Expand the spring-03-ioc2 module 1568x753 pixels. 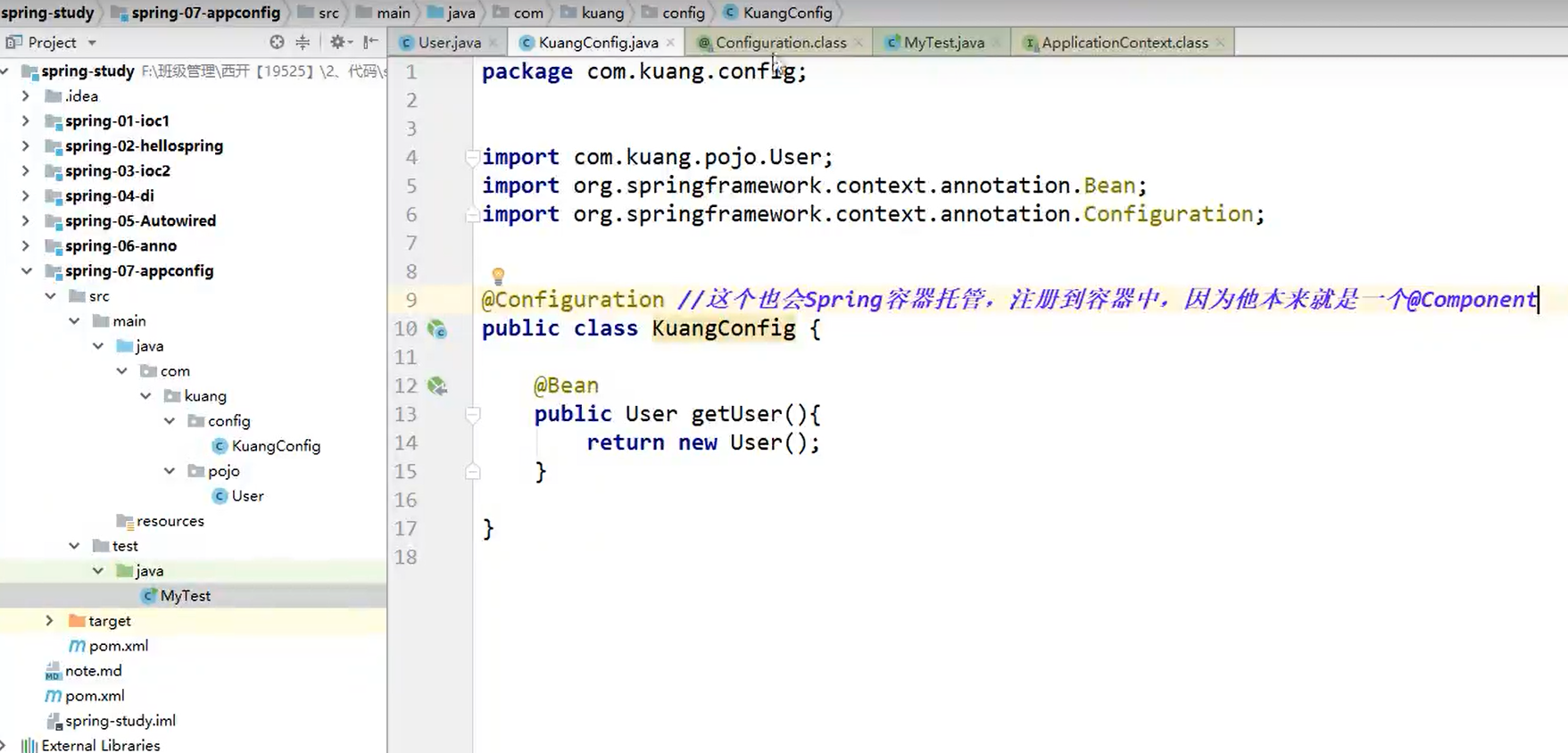point(26,170)
